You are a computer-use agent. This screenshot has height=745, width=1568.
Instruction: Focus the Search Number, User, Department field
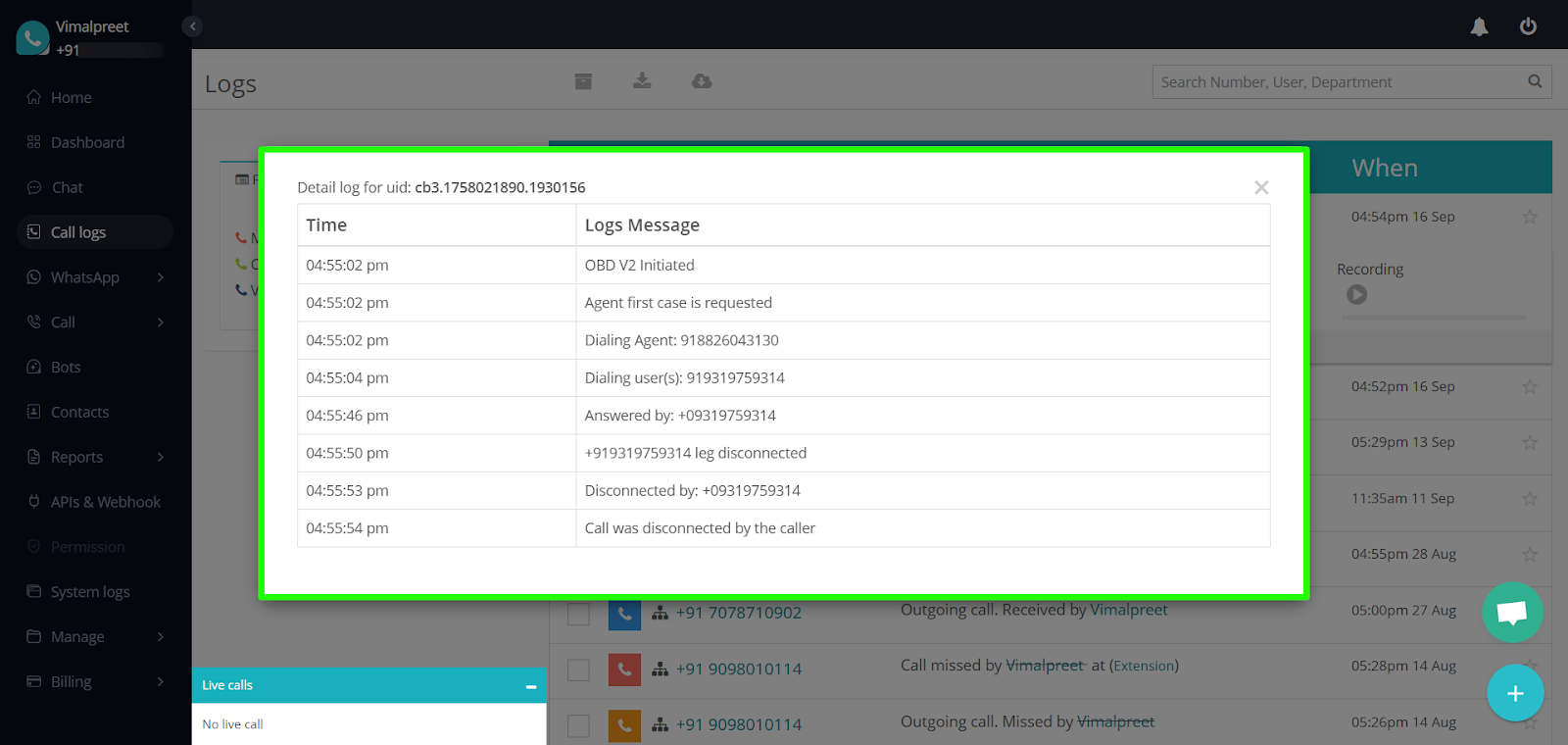tap(1338, 82)
